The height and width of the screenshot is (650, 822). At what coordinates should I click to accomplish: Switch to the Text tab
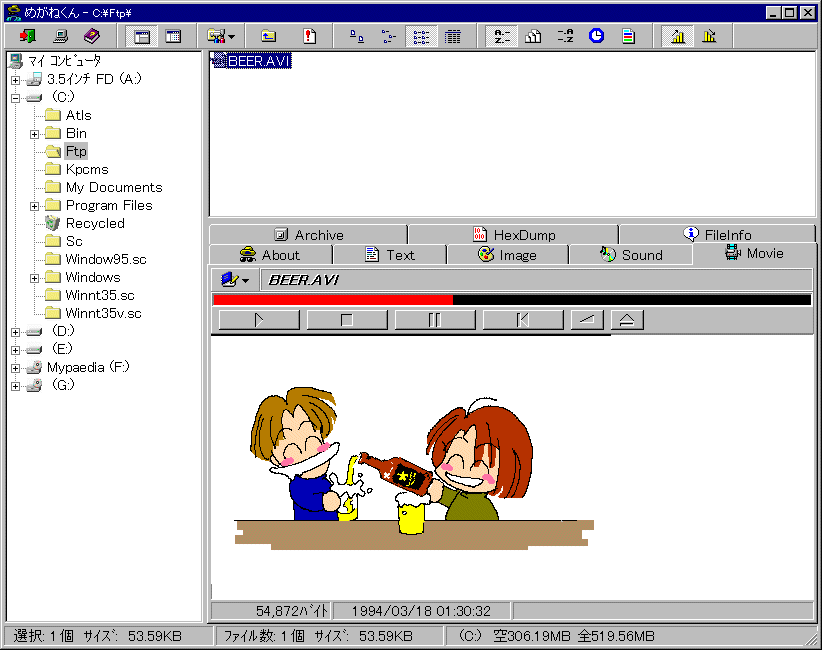click(390, 255)
